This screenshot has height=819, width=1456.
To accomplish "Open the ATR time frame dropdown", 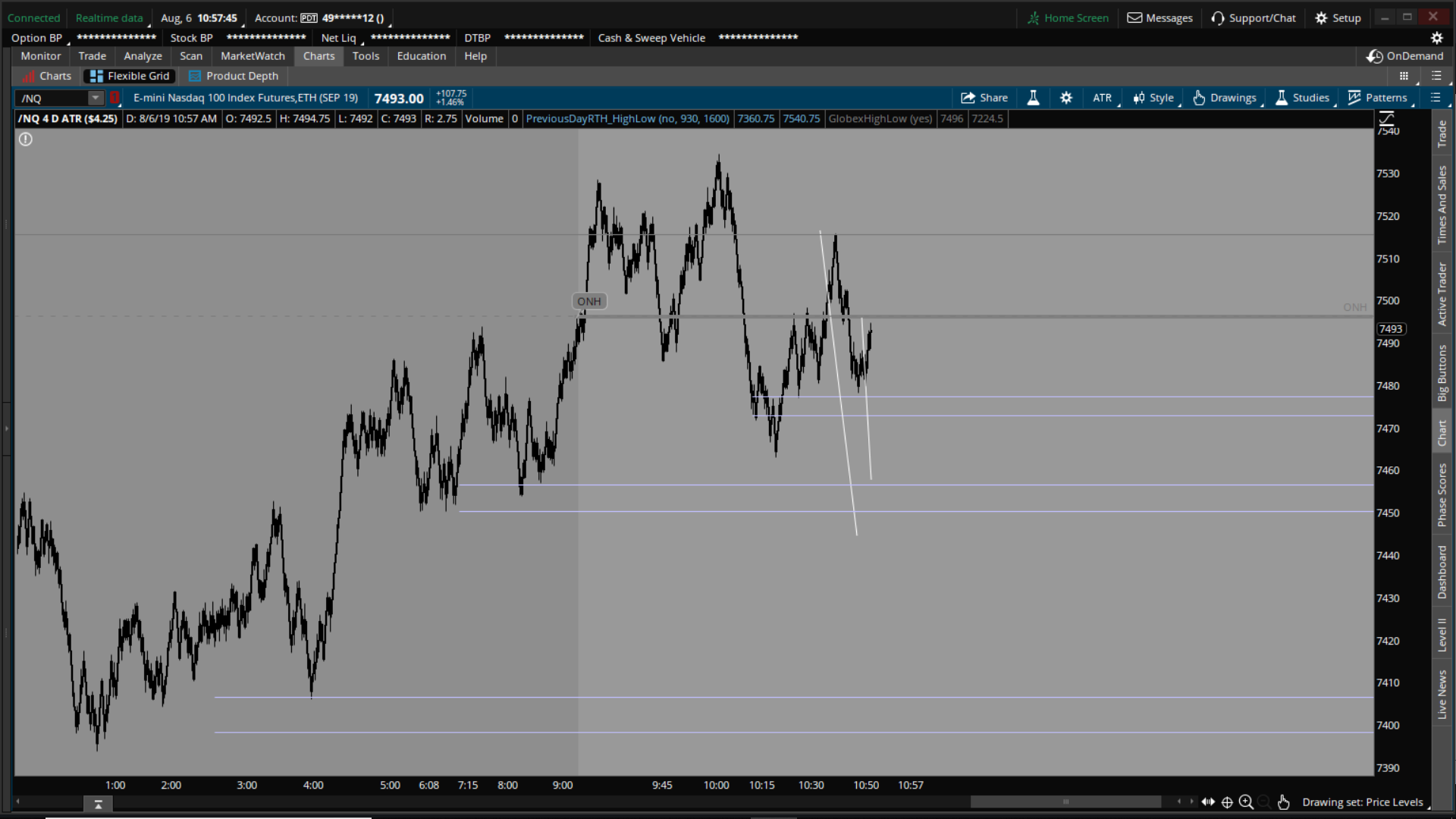I will pyautogui.click(x=1103, y=98).
